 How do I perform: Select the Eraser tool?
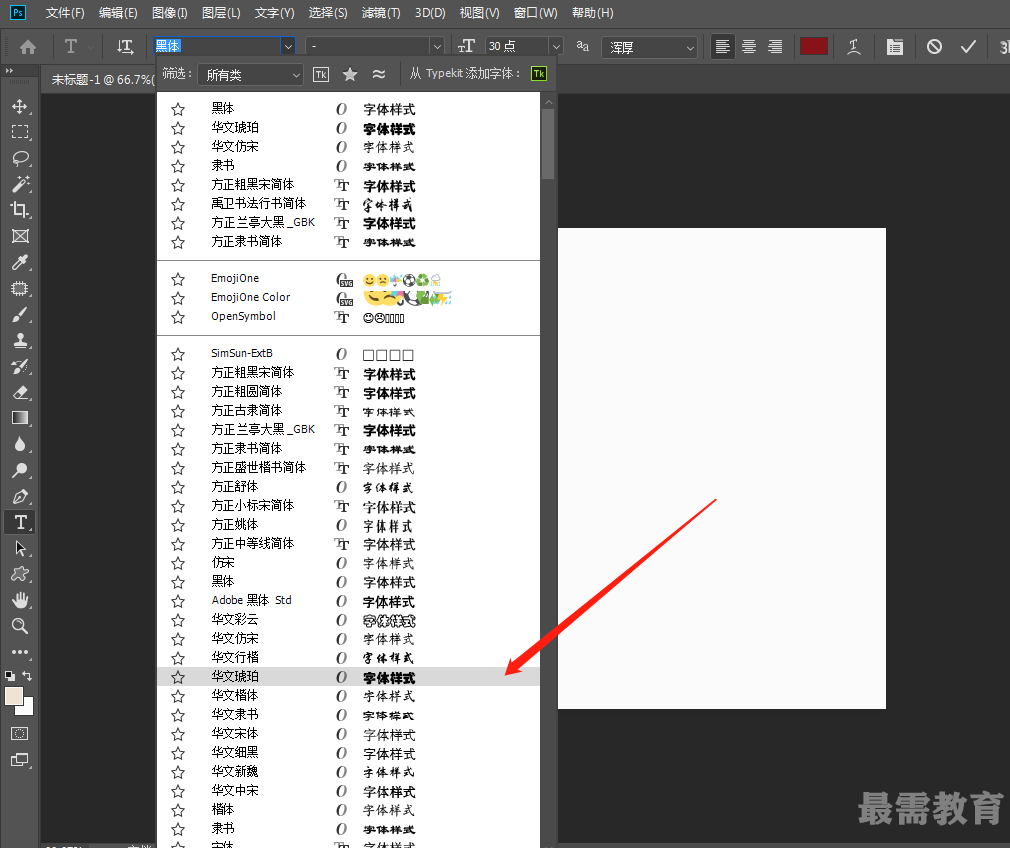[20, 392]
